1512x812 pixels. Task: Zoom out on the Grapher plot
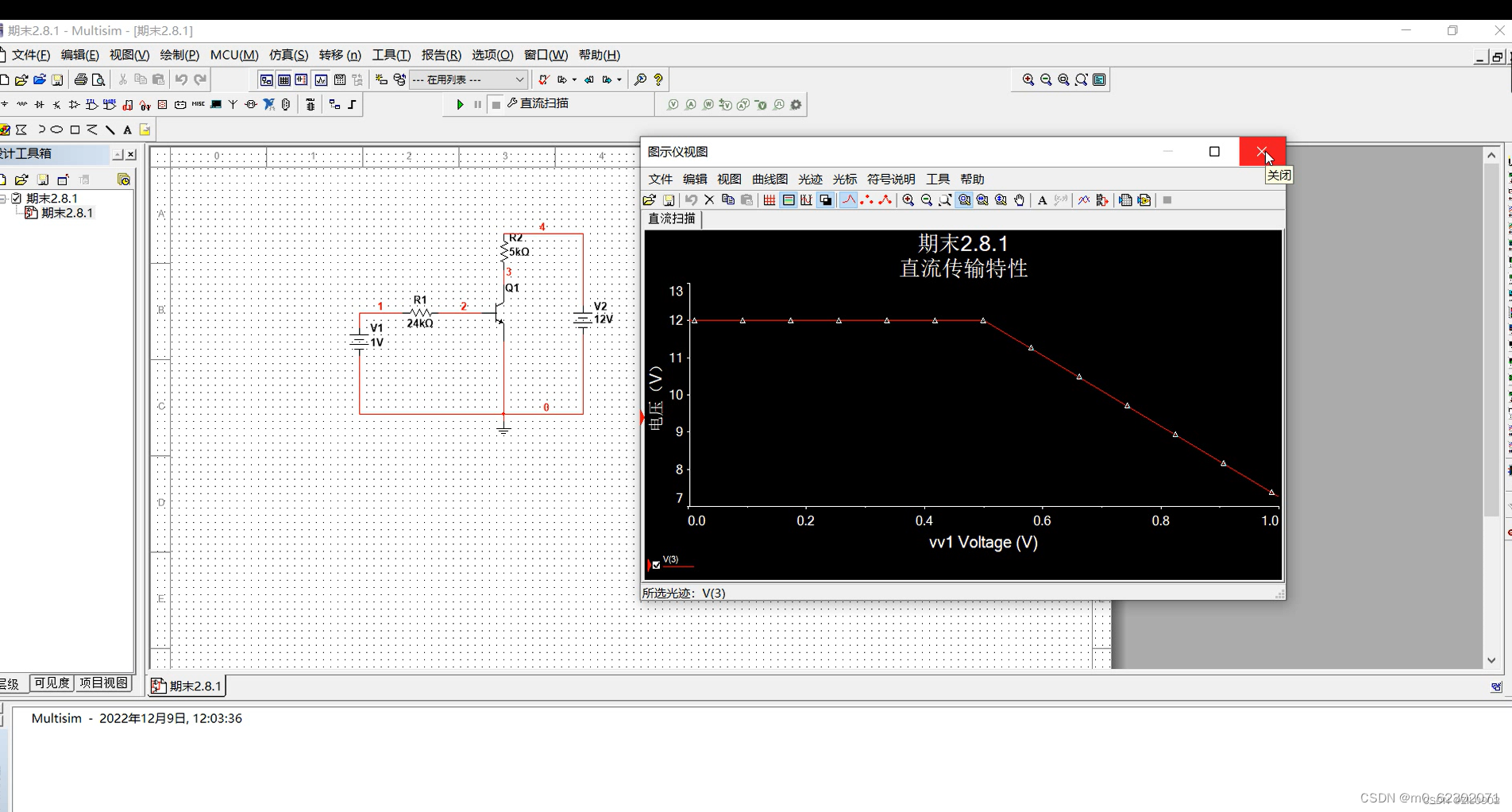tap(927, 200)
